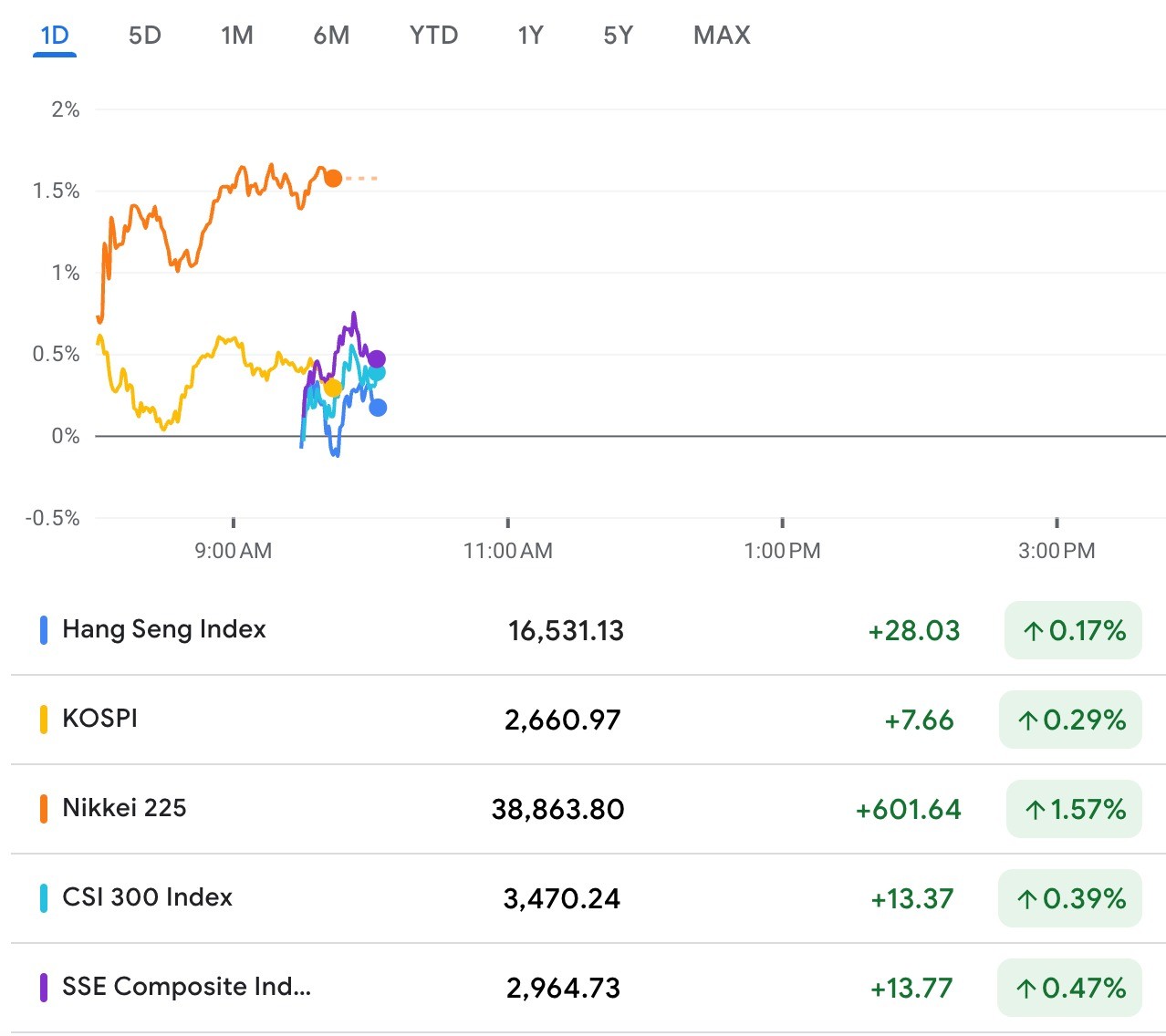The width and height of the screenshot is (1166, 1036).
Task: View the 5Y chart range
Action: pos(619,36)
